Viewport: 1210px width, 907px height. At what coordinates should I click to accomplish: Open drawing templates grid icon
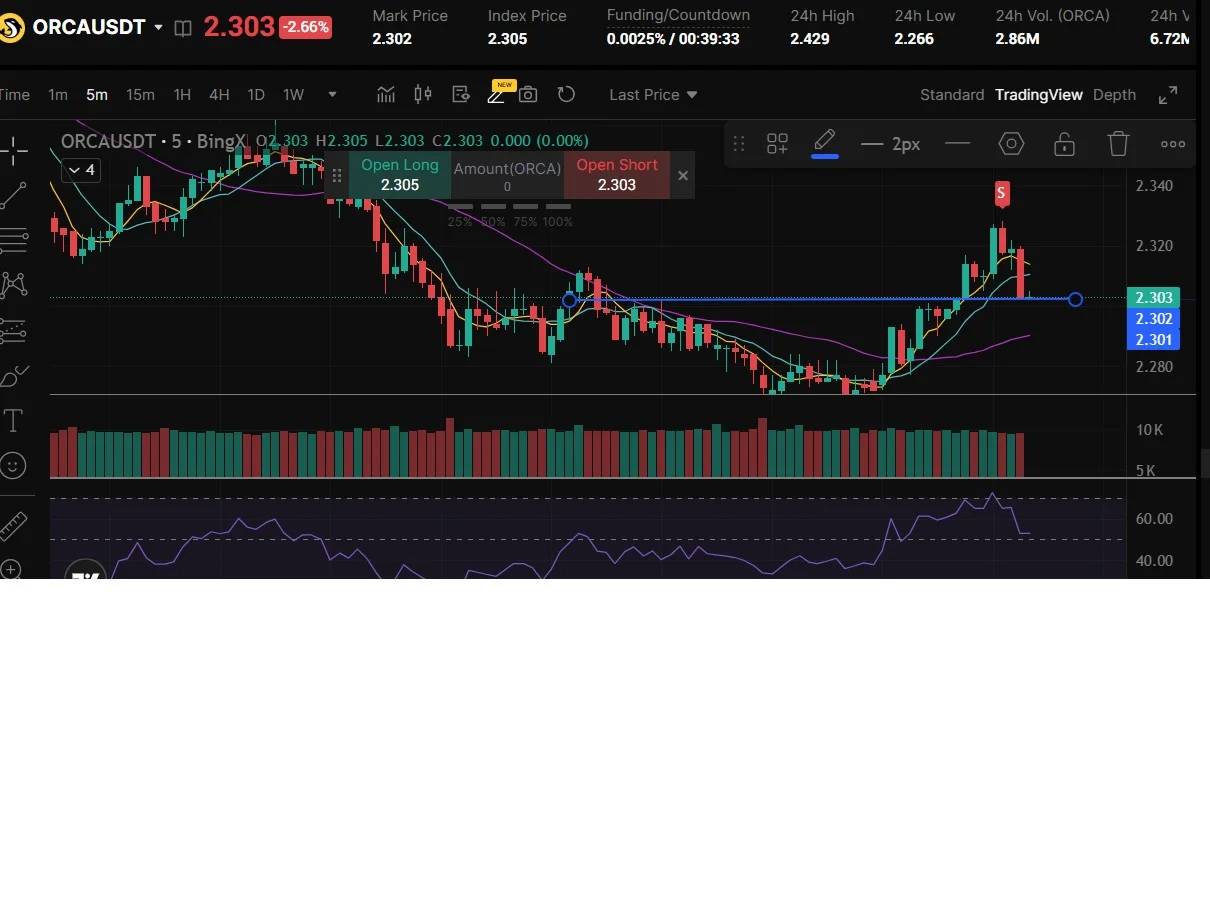click(778, 144)
